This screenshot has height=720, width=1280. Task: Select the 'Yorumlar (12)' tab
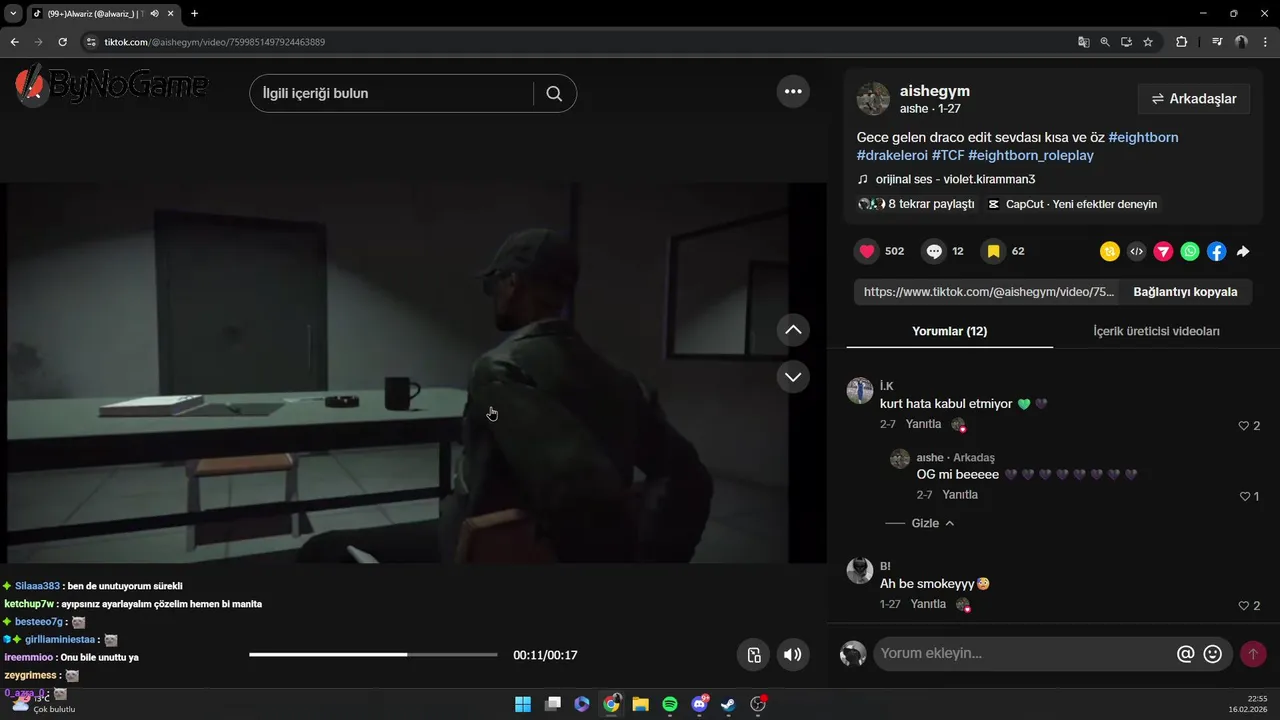tap(949, 331)
